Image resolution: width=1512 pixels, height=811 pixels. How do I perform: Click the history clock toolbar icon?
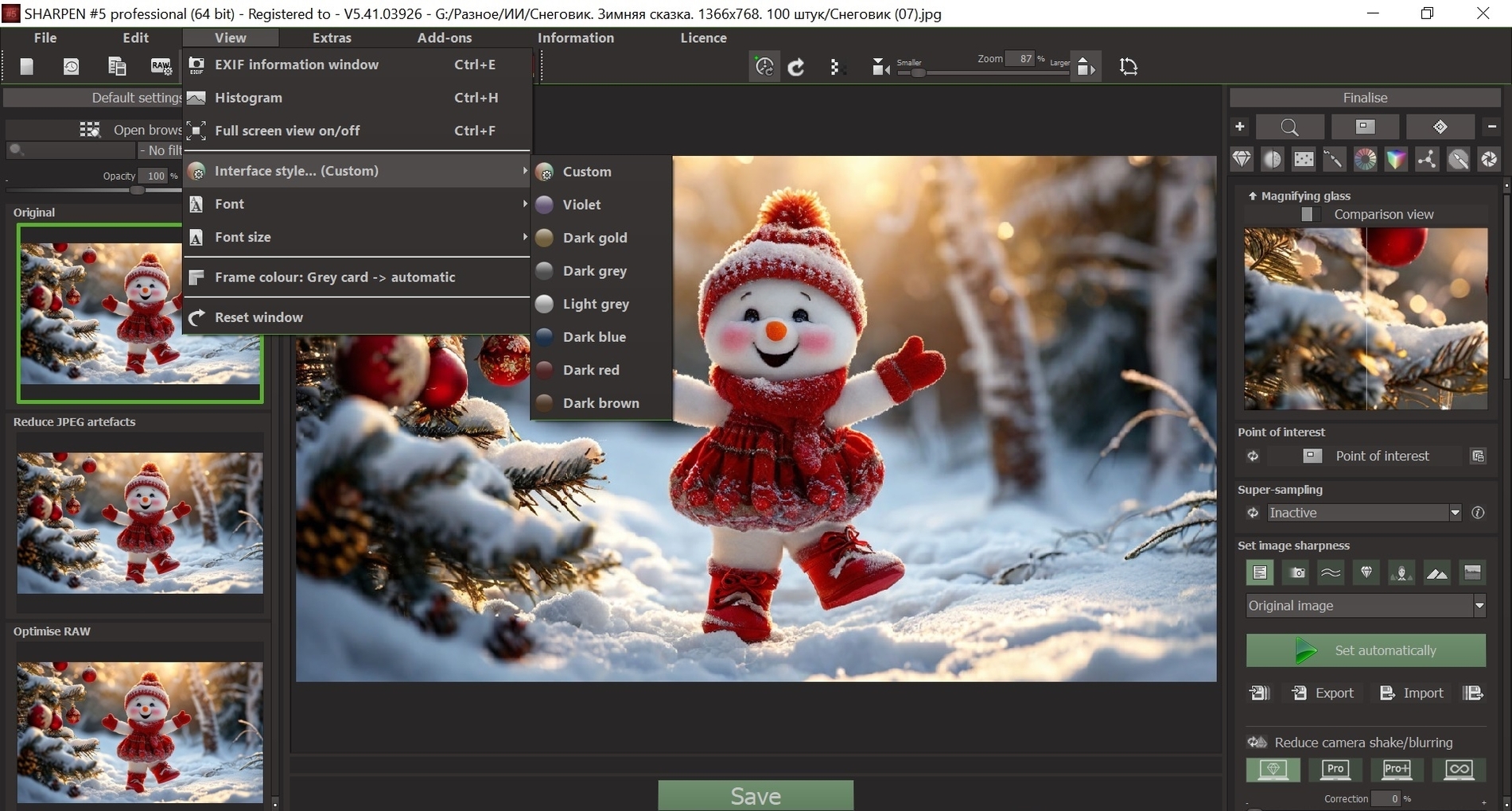71,67
